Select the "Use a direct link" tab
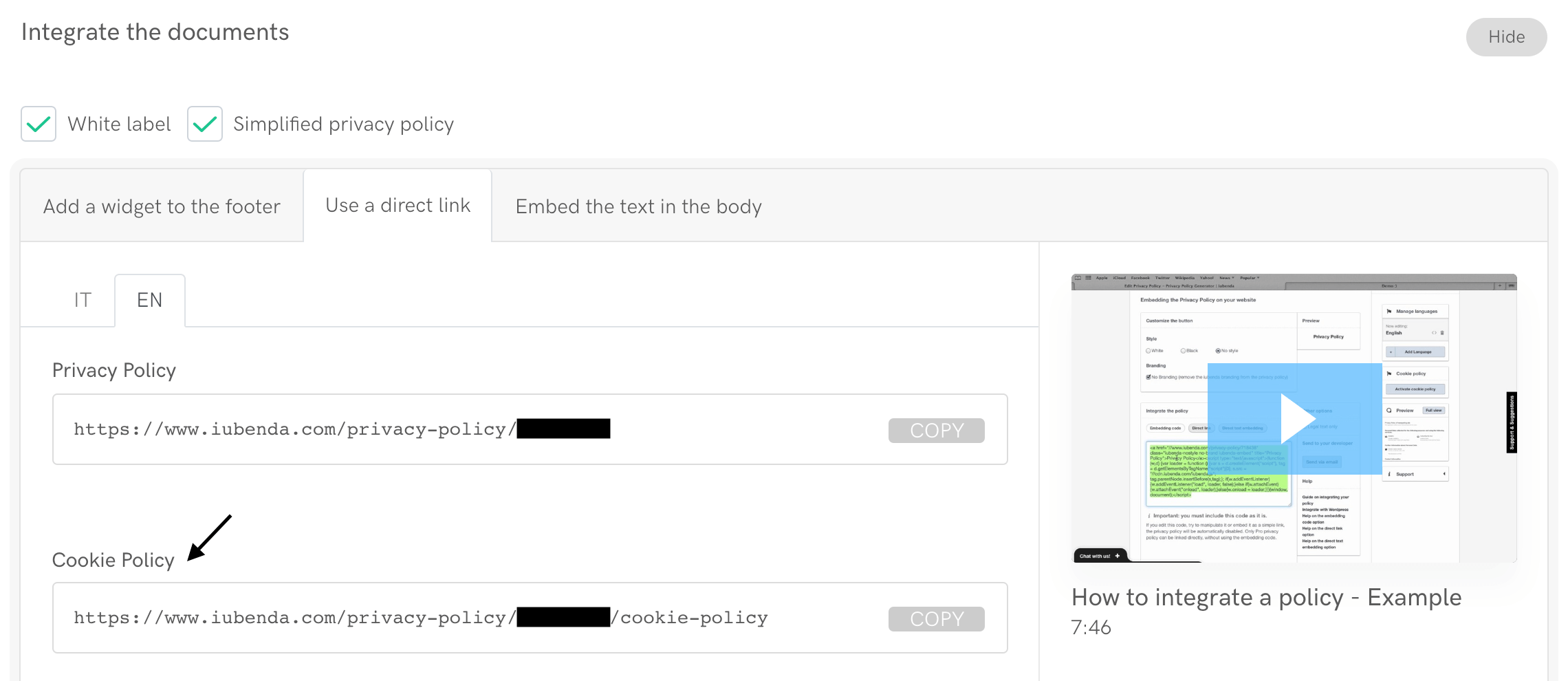 (398, 204)
